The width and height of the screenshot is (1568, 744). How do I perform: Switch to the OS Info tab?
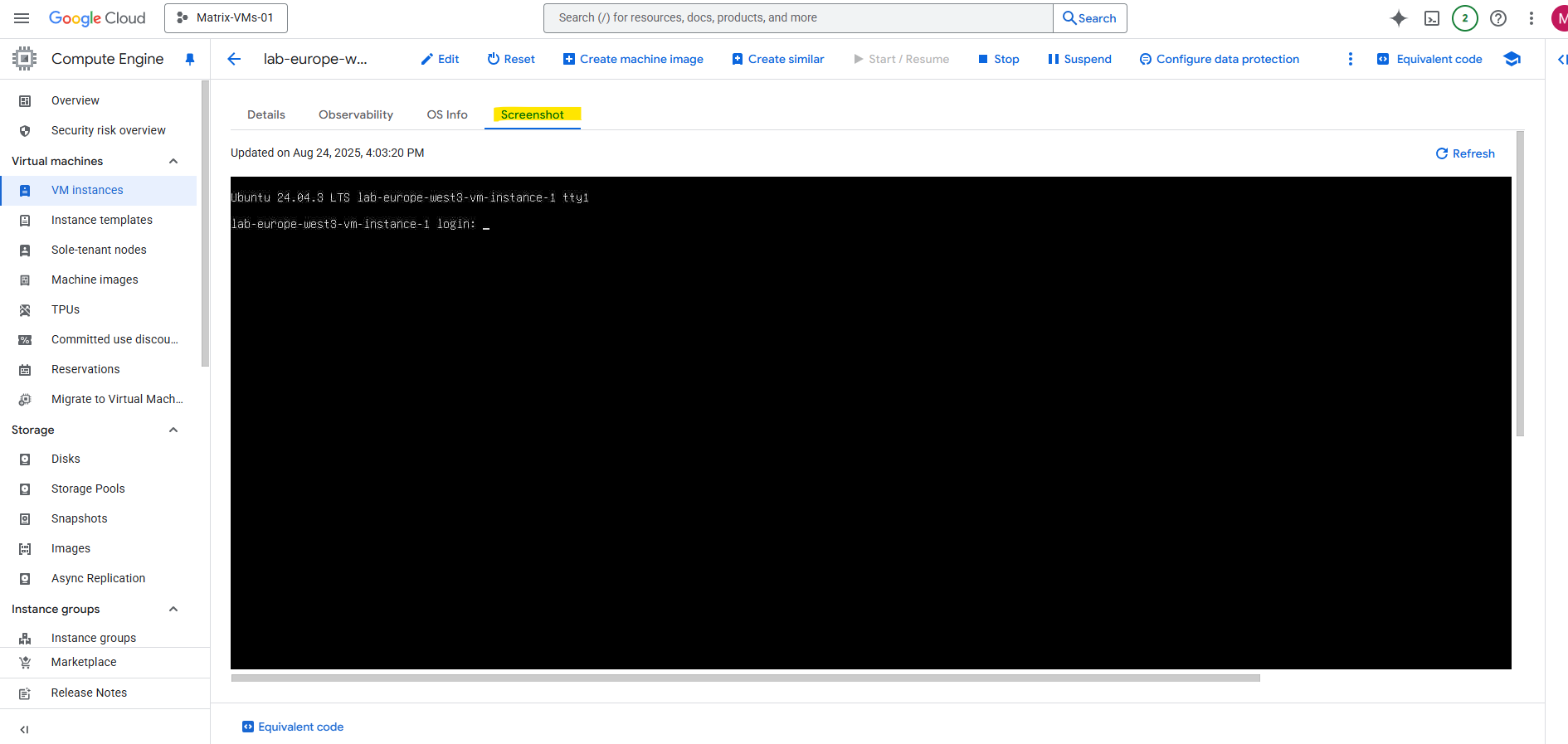(447, 114)
